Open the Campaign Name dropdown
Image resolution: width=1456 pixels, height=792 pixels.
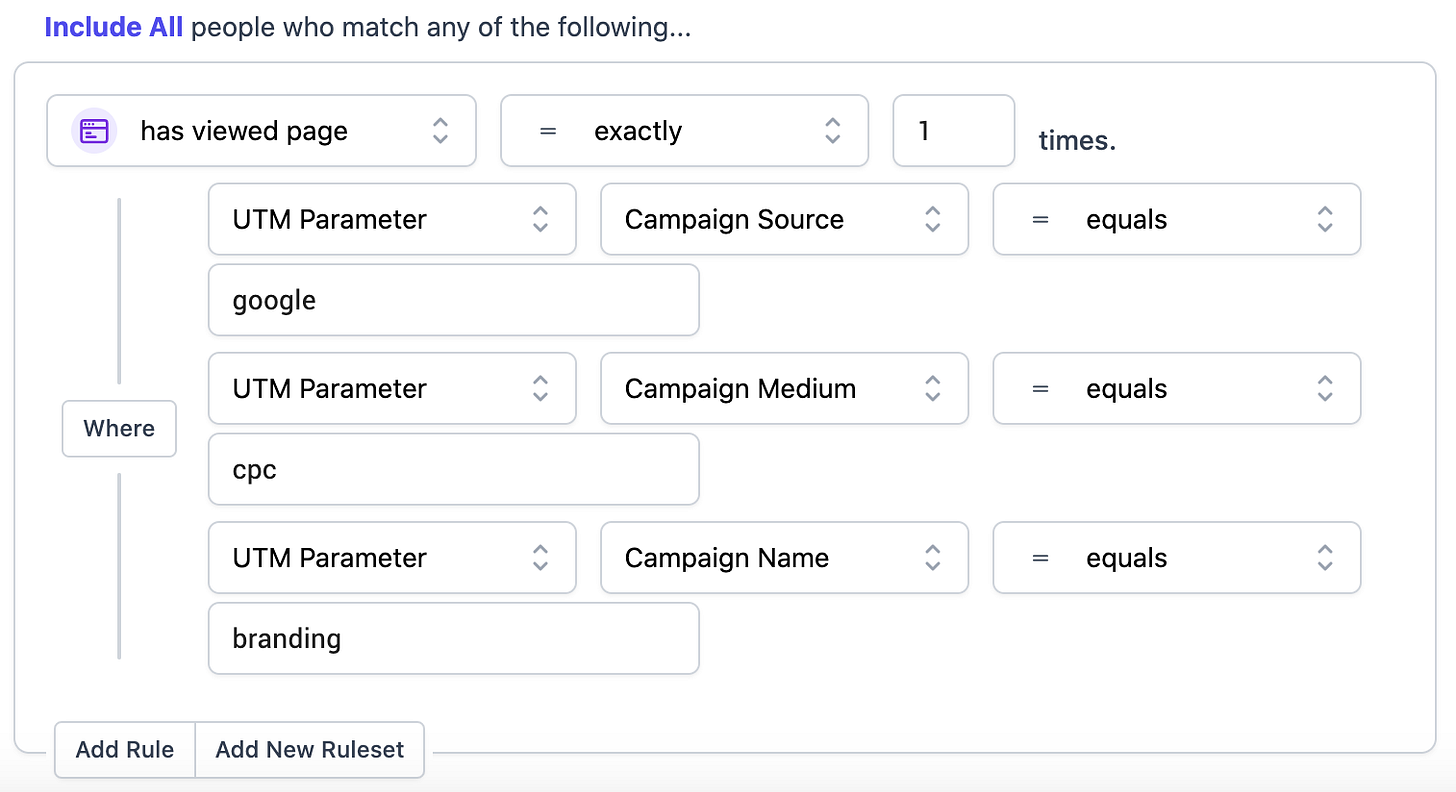784,557
